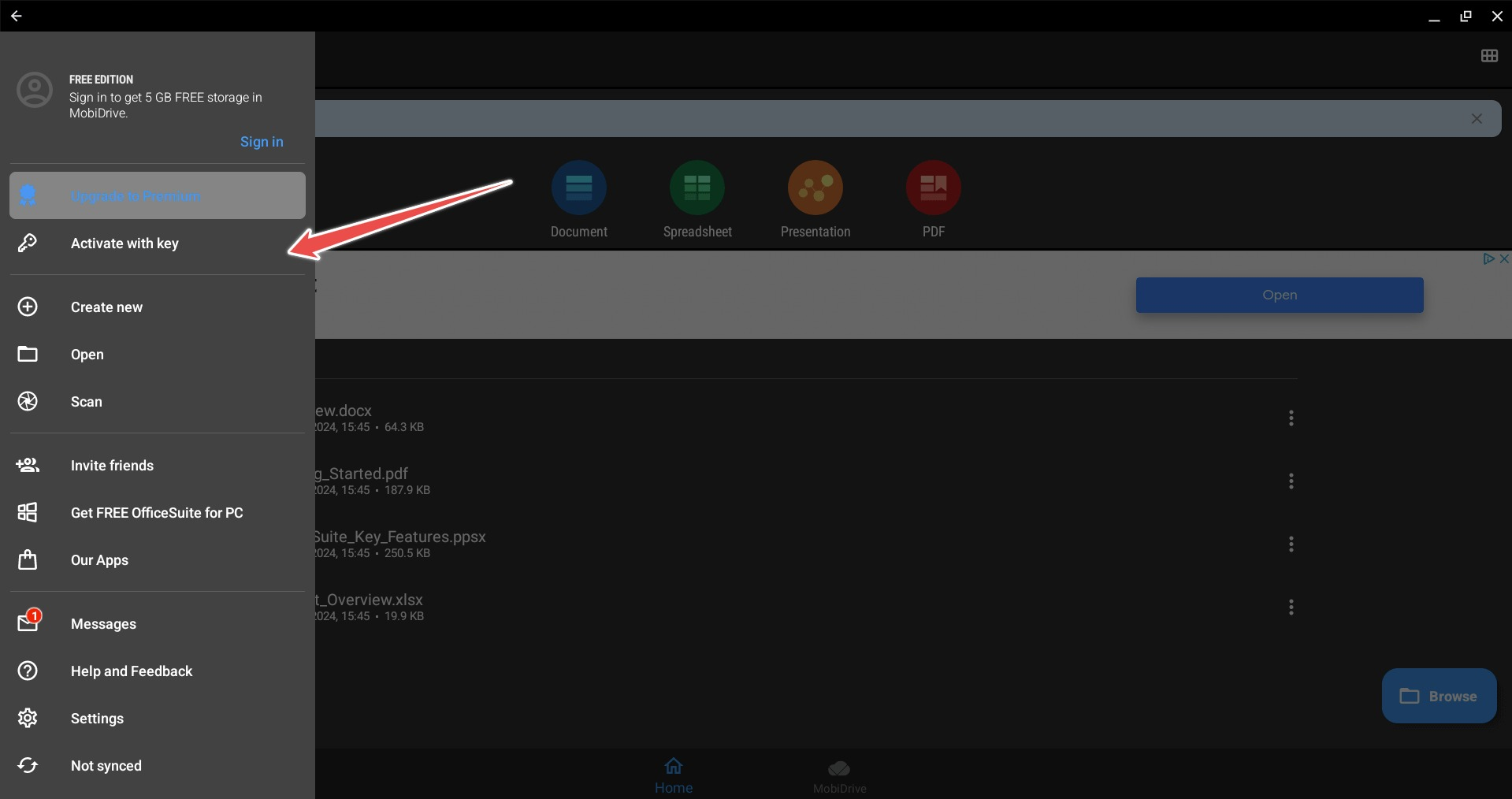Viewport: 1512px width, 799px height.
Task: Open the user profile avatar icon
Action: coord(35,91)
